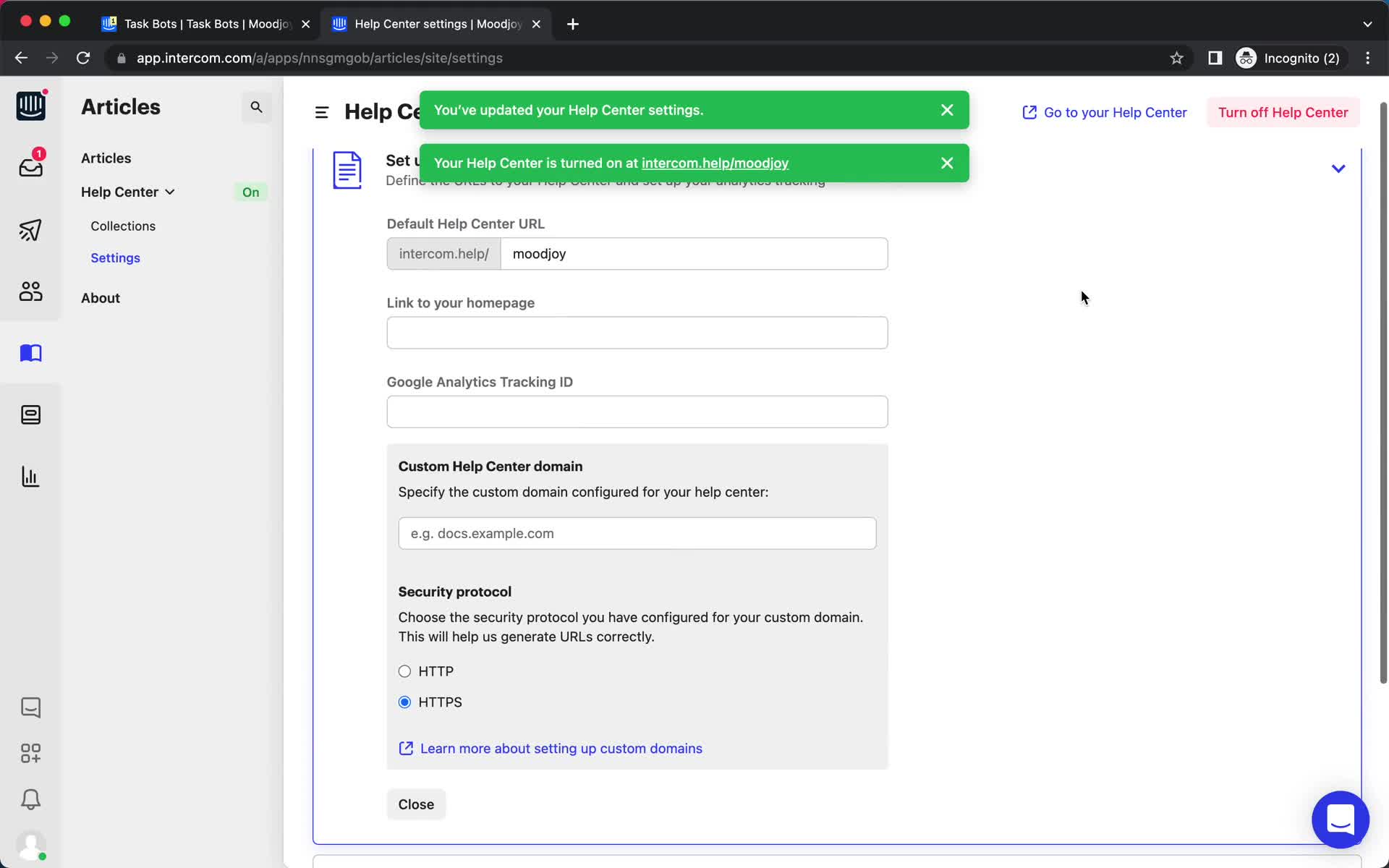The image size is (1389, 868).
Task: Select the HTTPS radio button
Action: pos(405,701)
